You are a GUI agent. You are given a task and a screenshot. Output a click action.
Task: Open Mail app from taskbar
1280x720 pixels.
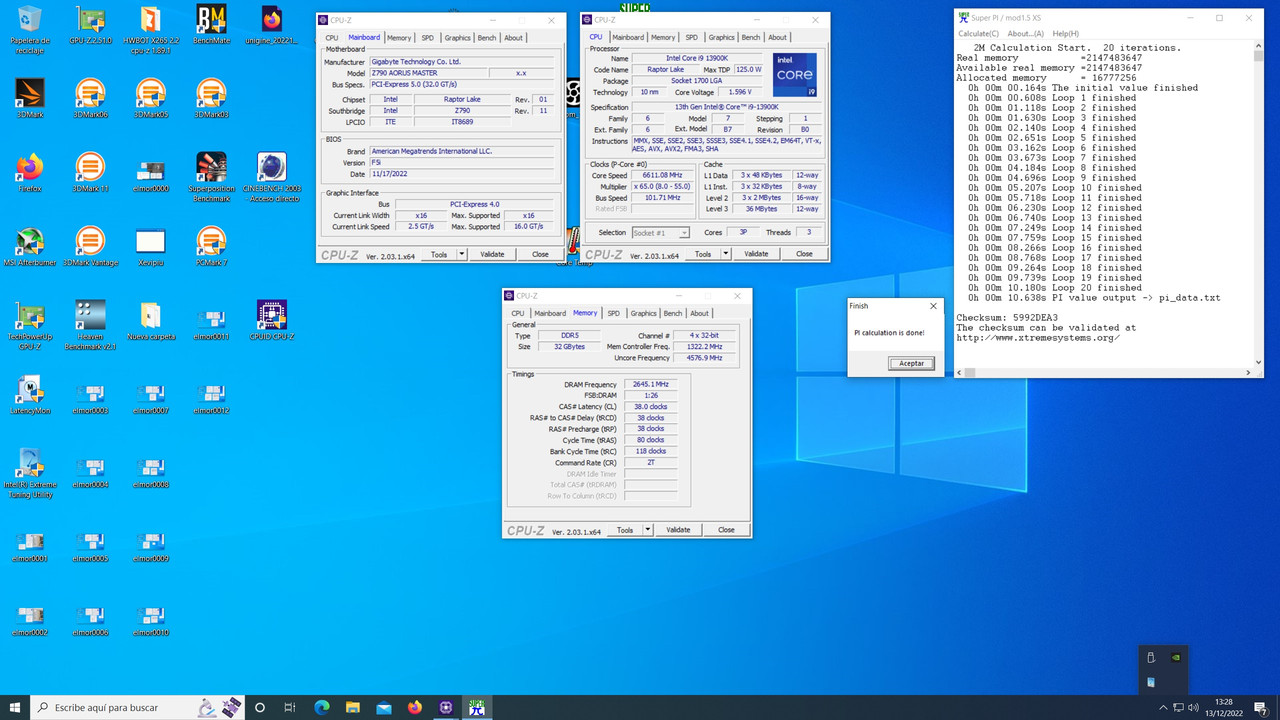click(384, 707)
